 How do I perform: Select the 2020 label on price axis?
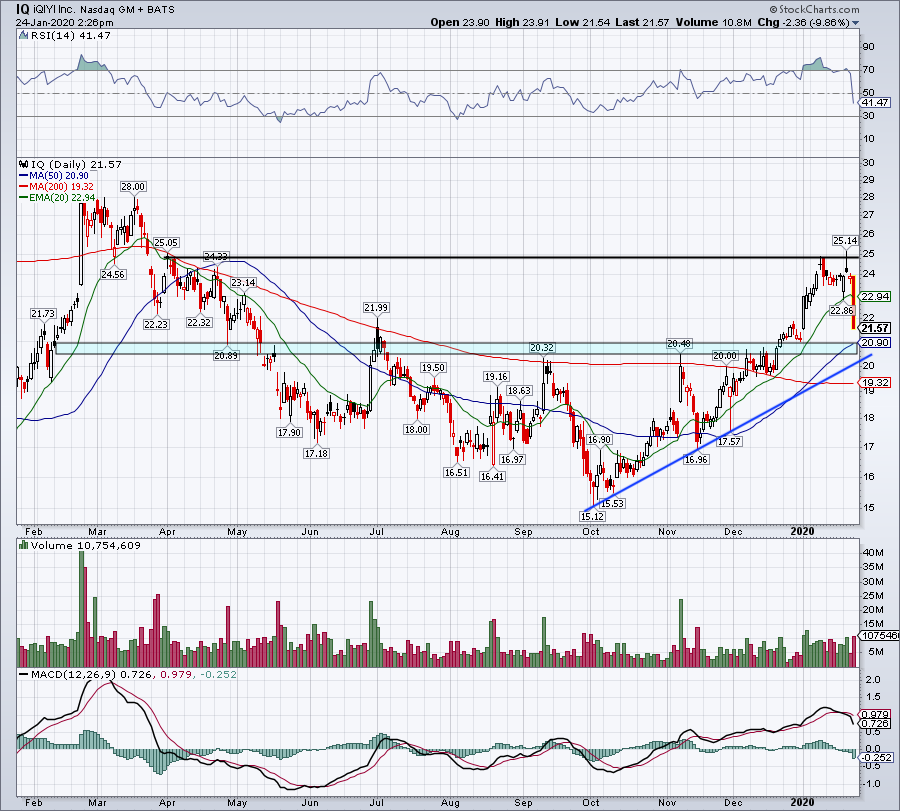[x=802, y=531]
